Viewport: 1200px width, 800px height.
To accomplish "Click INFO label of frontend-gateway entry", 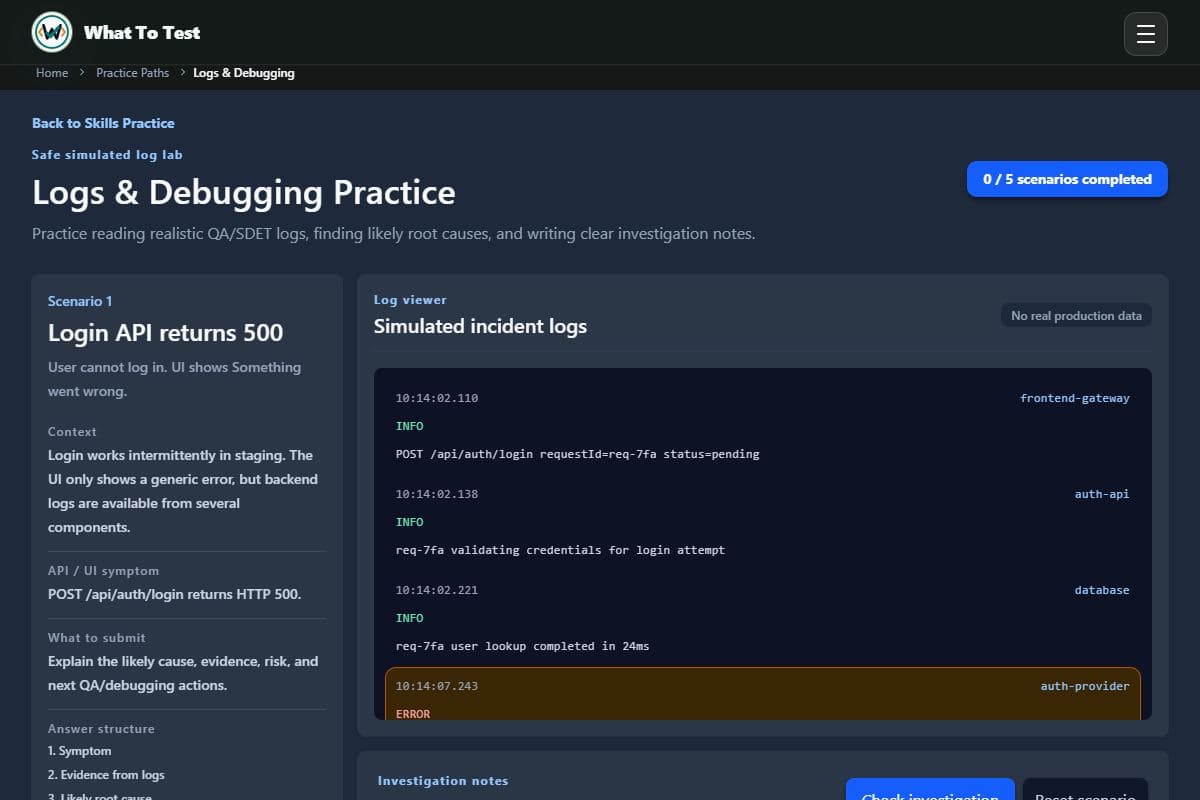I will click(x=410, y=426).
